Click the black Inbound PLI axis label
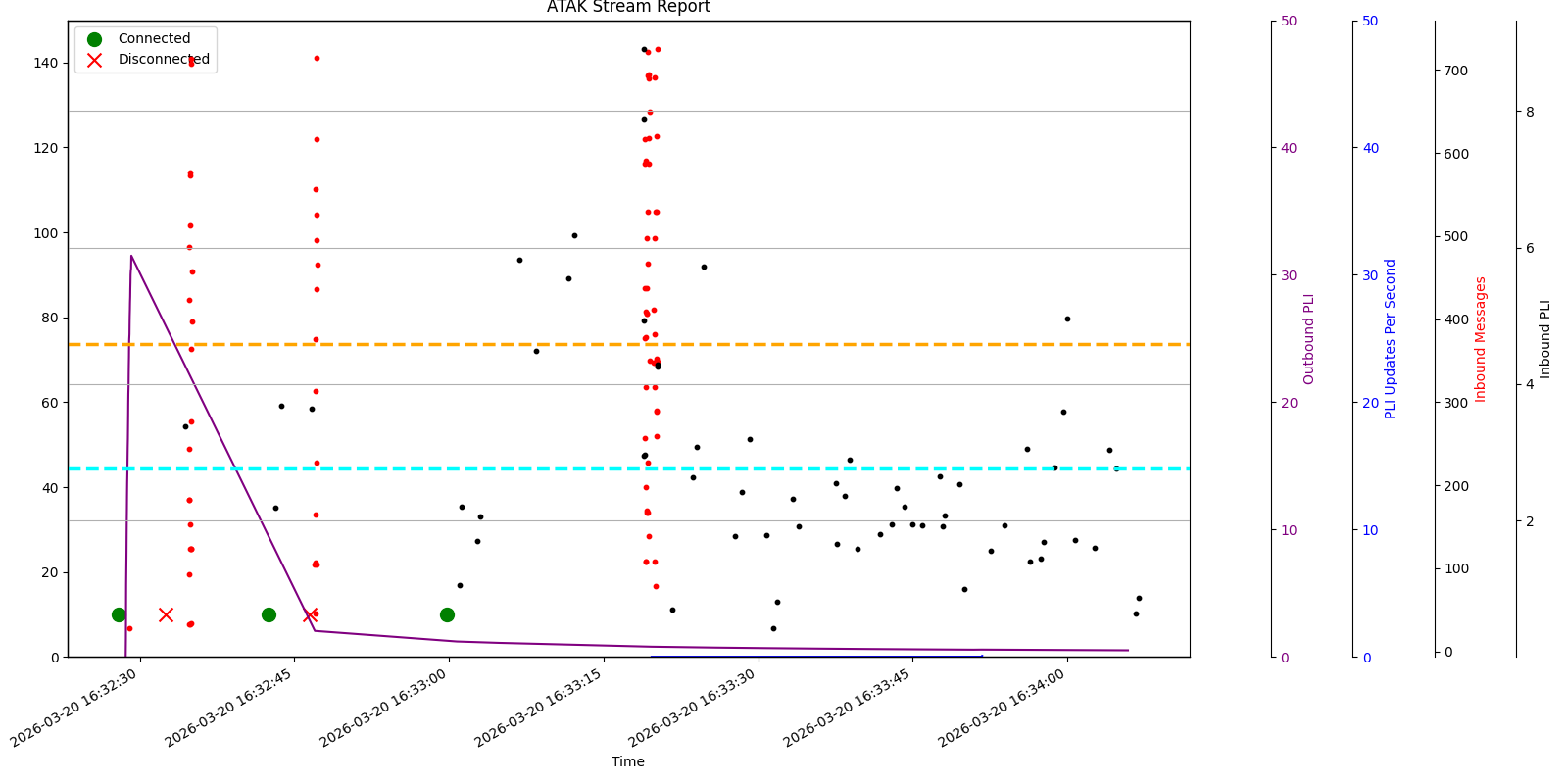The height and width of the screenshot is (784, 1568). [1544, 338]
